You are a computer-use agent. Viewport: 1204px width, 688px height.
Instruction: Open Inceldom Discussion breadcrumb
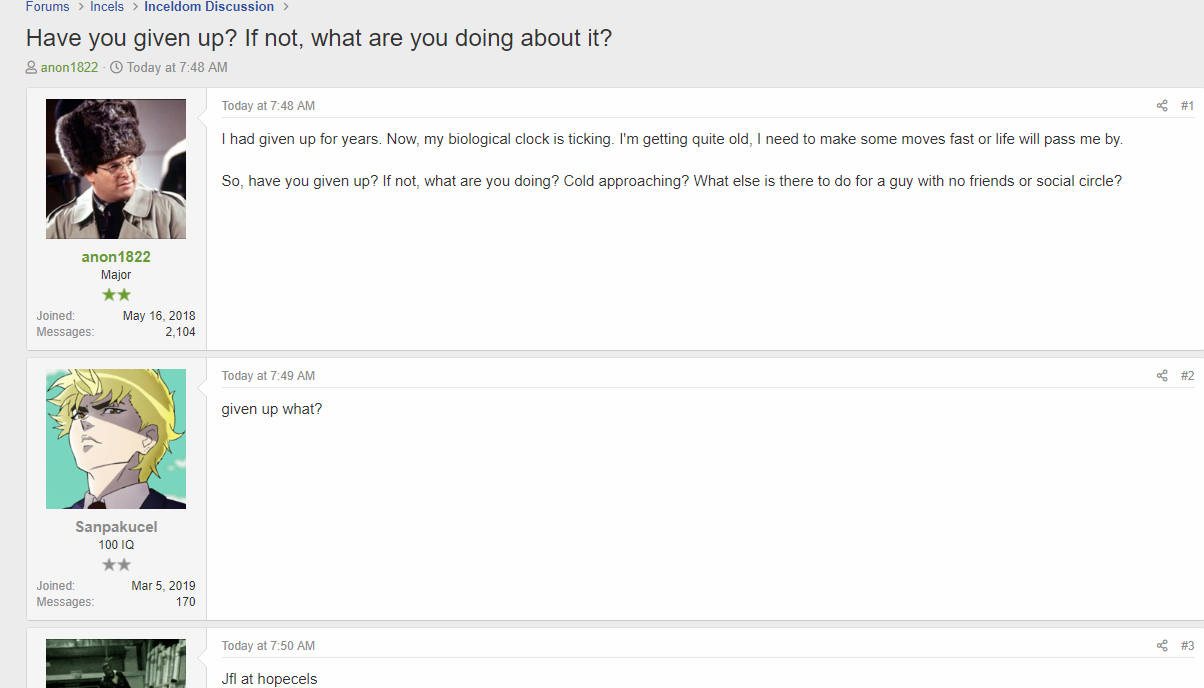[209, 7]
